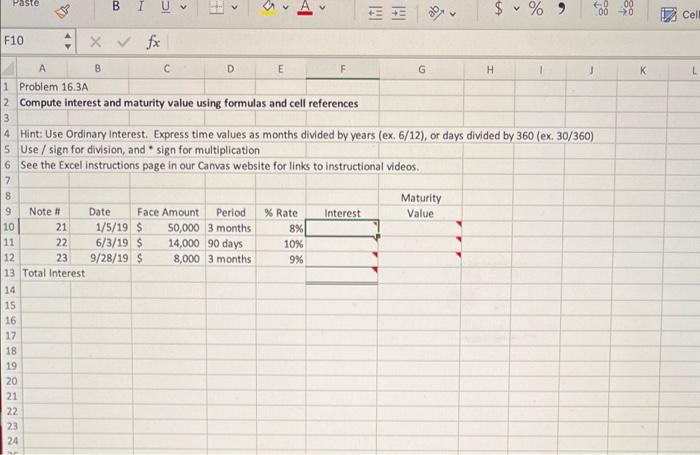
Task: Select column A header
Action: pyautogui.click(x=42, y=68)
